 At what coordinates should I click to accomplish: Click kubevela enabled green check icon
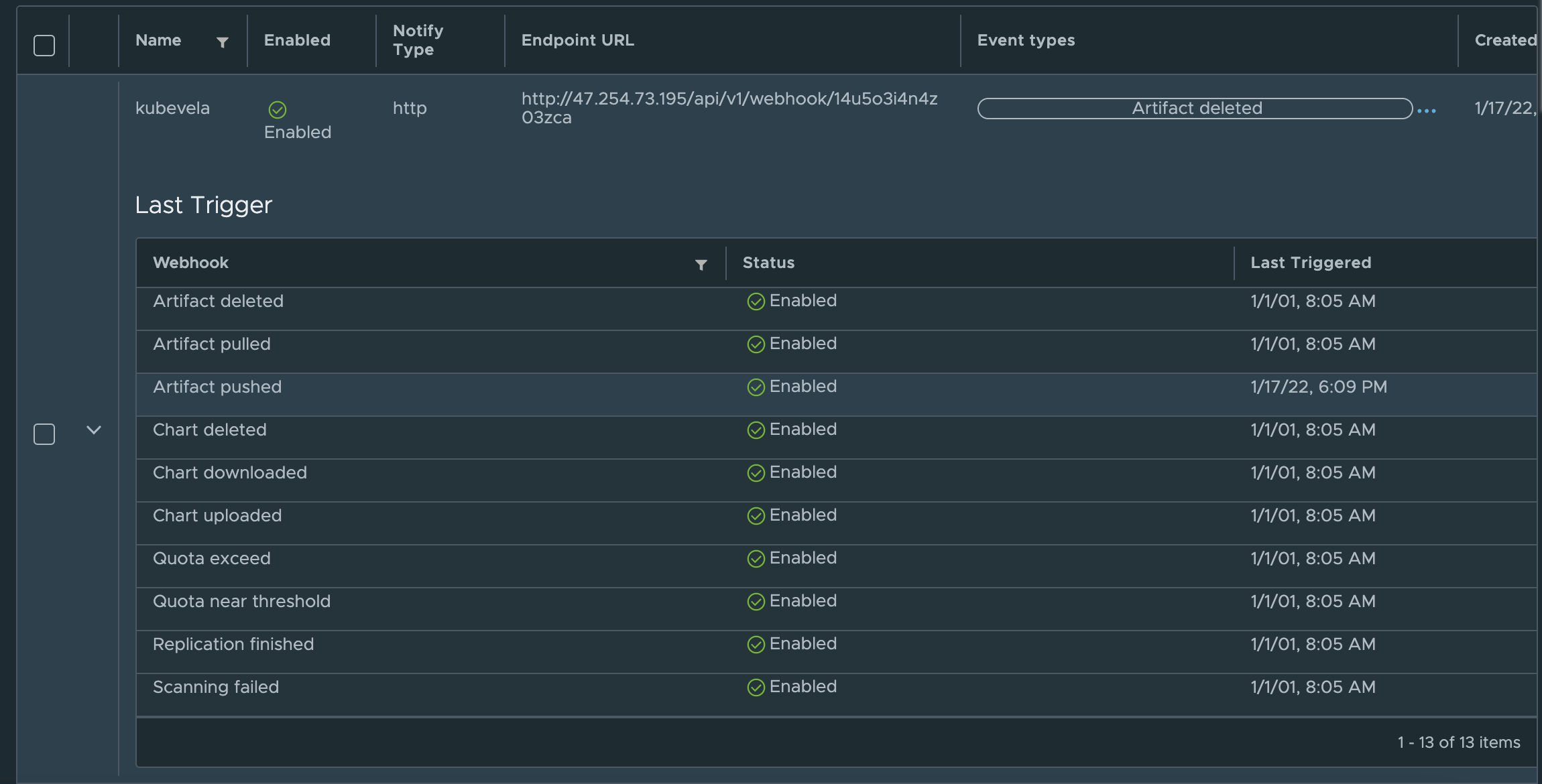278,109
